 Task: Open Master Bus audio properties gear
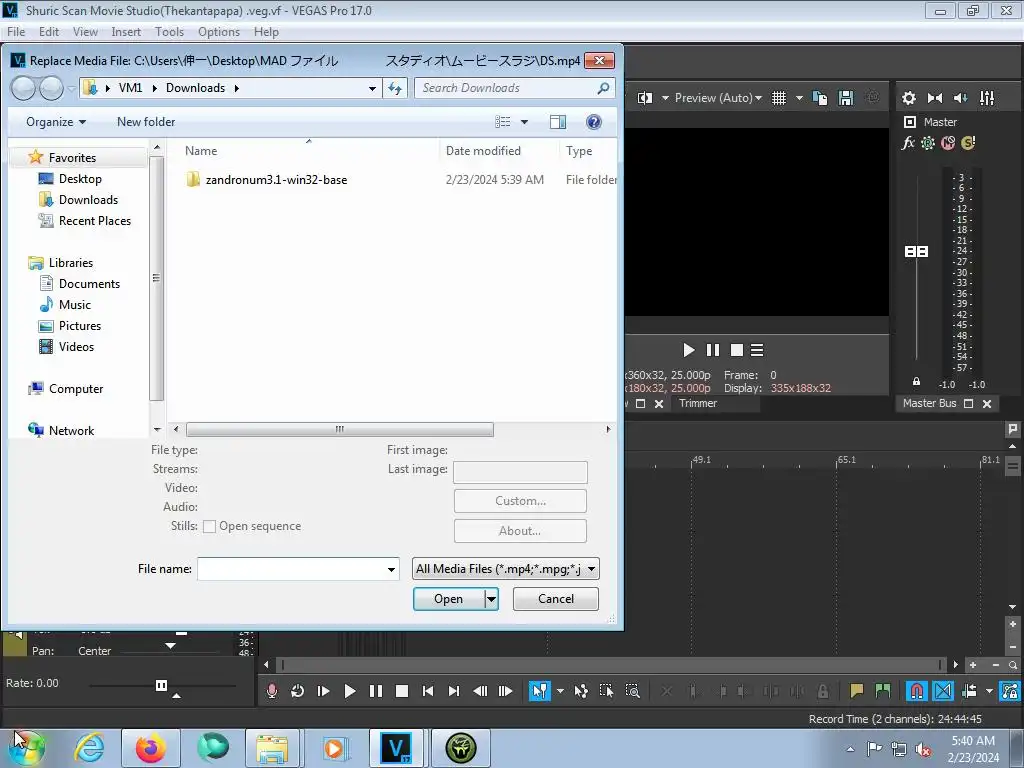tap(908, 98)
